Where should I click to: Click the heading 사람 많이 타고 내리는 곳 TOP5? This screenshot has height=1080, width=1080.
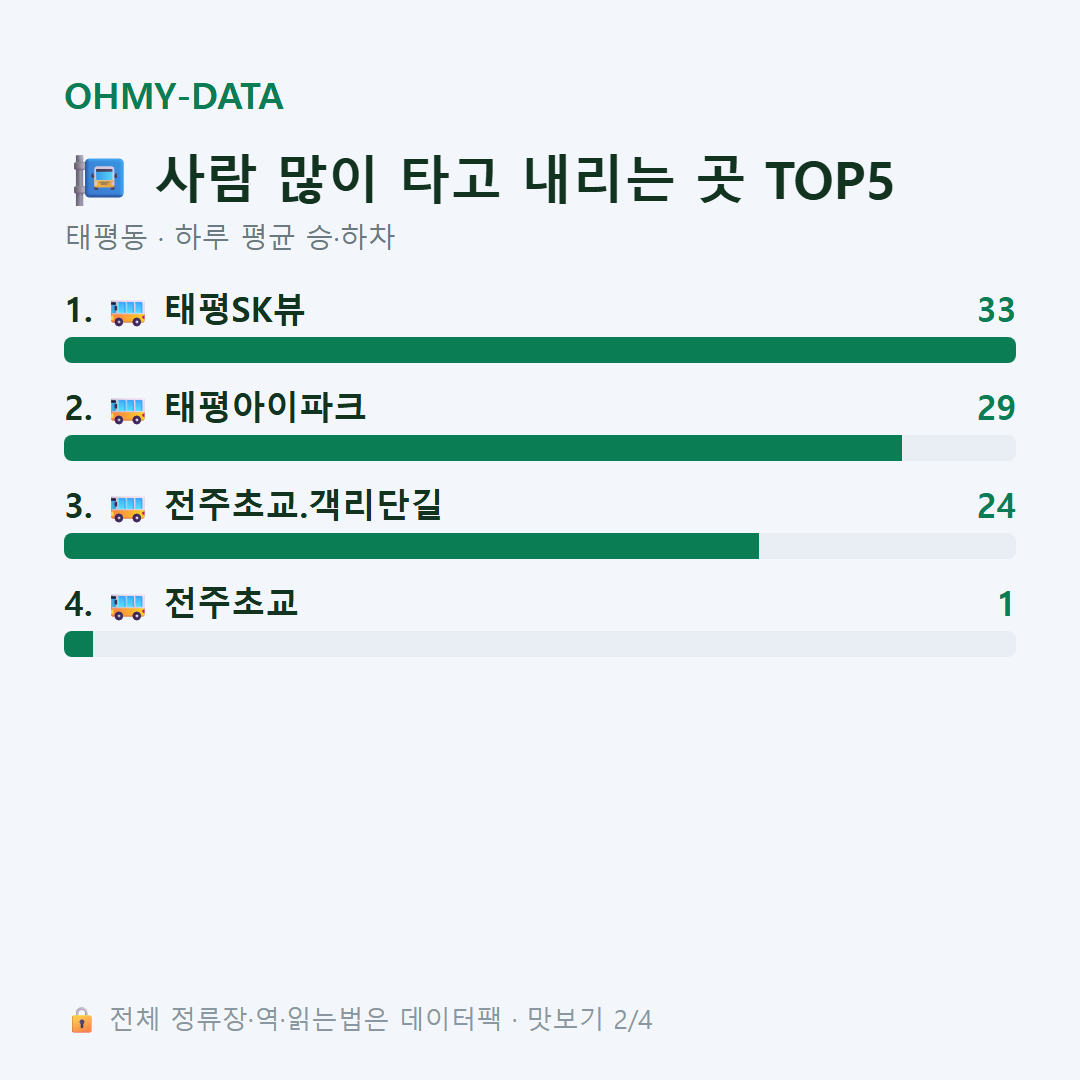click(x=524, y=180)
